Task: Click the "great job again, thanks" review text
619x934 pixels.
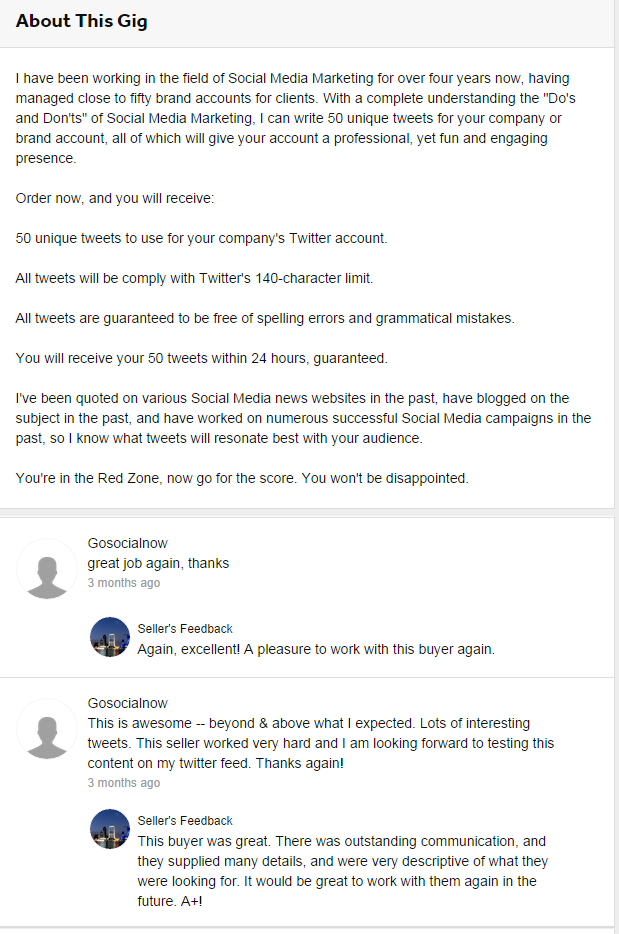Action: [x=158, y=563]
